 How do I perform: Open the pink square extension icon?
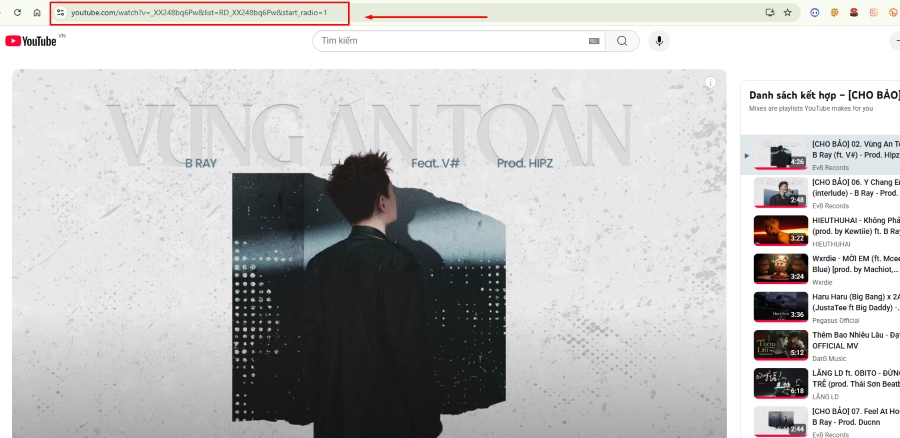(874, 12)
